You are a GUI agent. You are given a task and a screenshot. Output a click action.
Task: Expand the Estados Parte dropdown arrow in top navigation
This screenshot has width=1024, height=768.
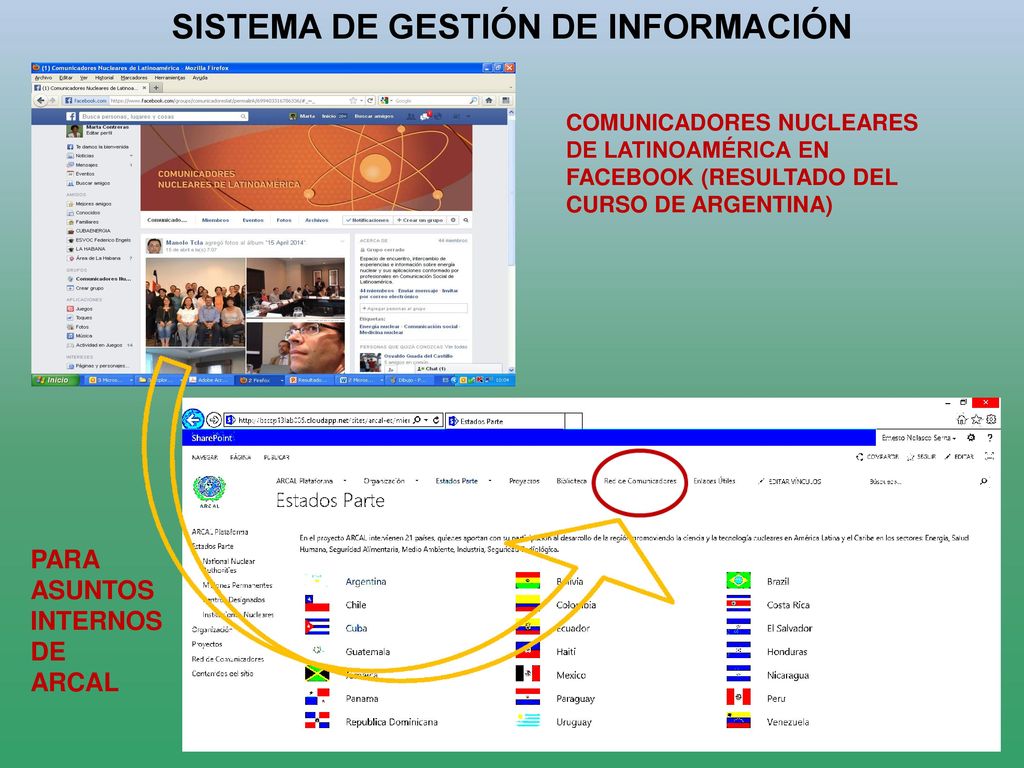pyautogui.click(x=489, y=481)
